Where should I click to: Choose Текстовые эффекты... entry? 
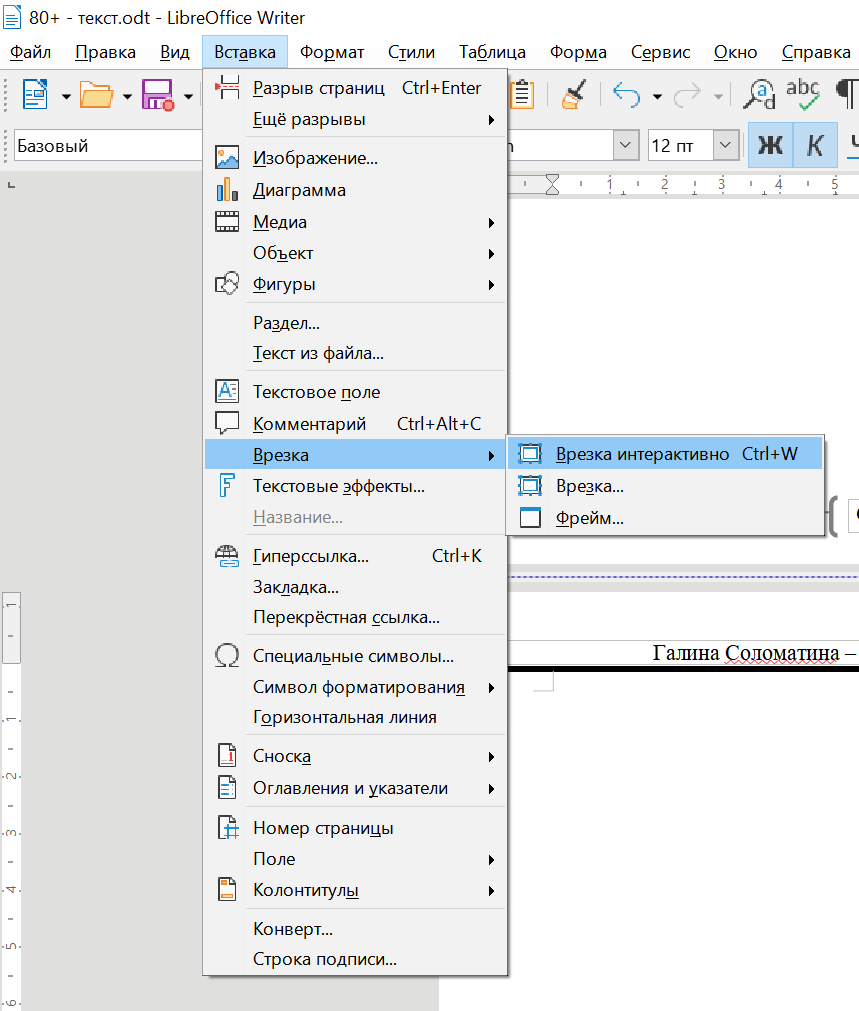tap(355, 486)
